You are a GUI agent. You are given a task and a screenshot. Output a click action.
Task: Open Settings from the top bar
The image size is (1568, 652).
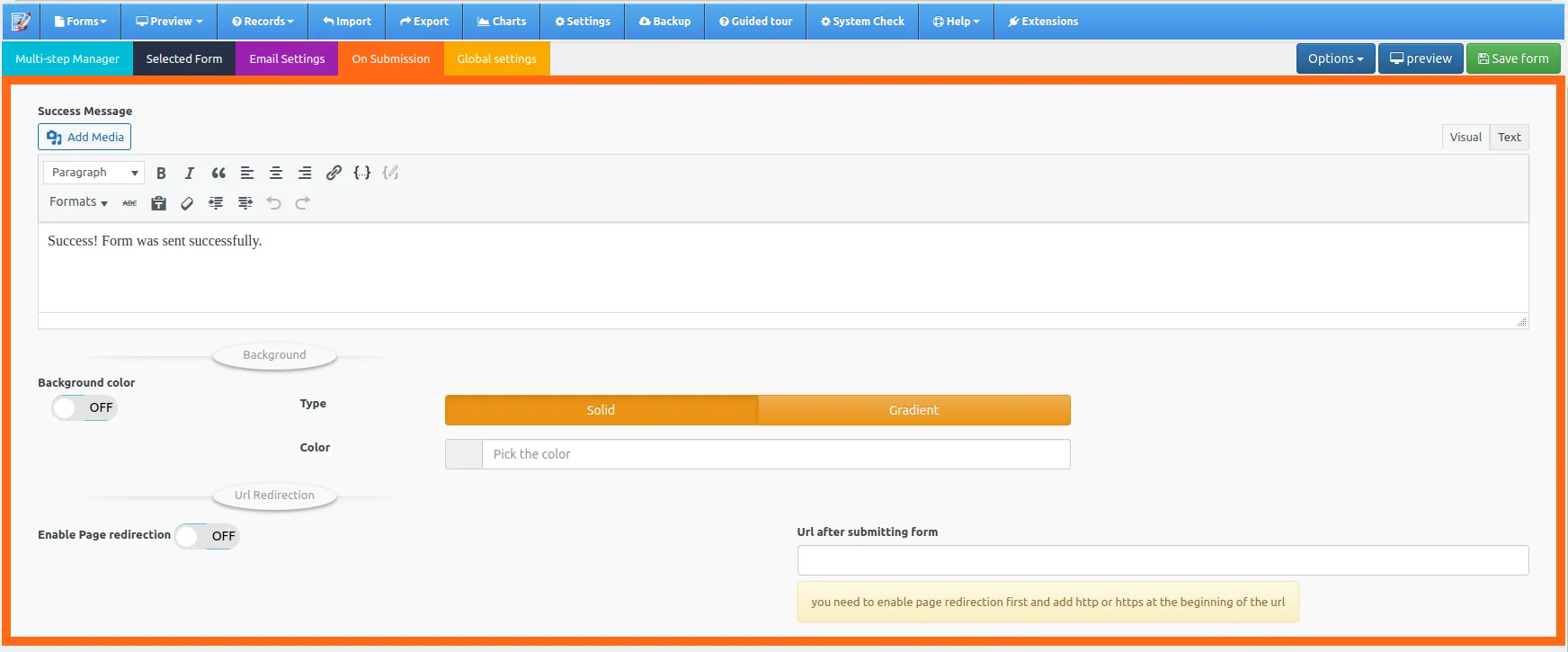[x=583, y=21]
